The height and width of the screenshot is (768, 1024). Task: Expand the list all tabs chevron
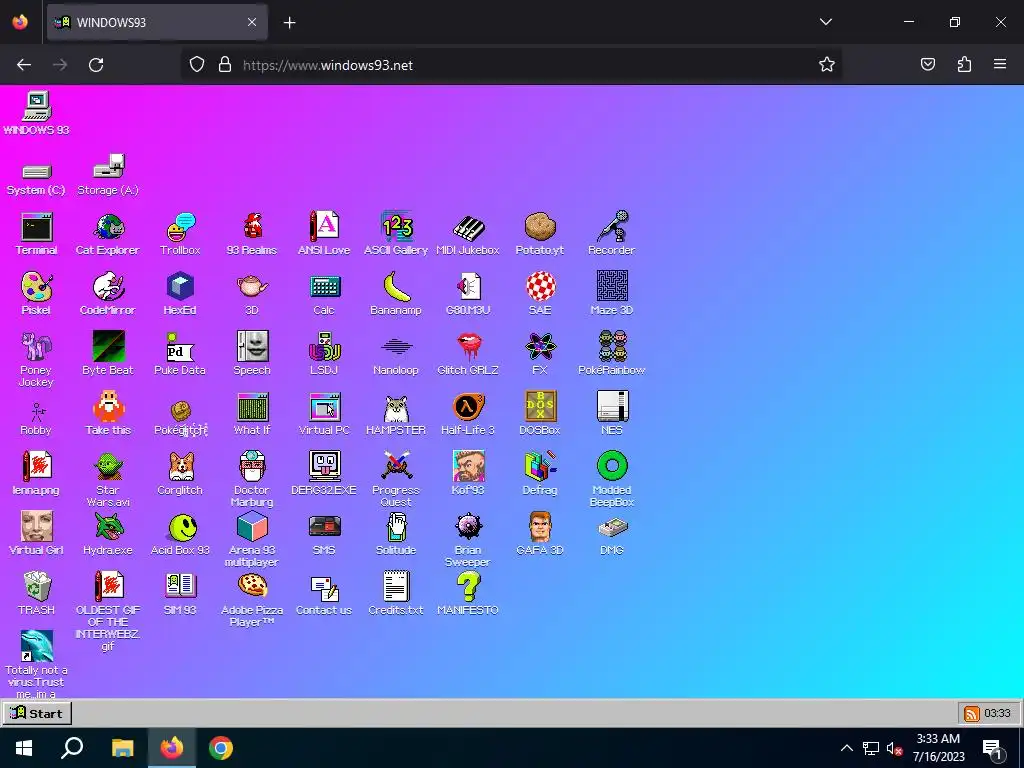tap(825, 22)
